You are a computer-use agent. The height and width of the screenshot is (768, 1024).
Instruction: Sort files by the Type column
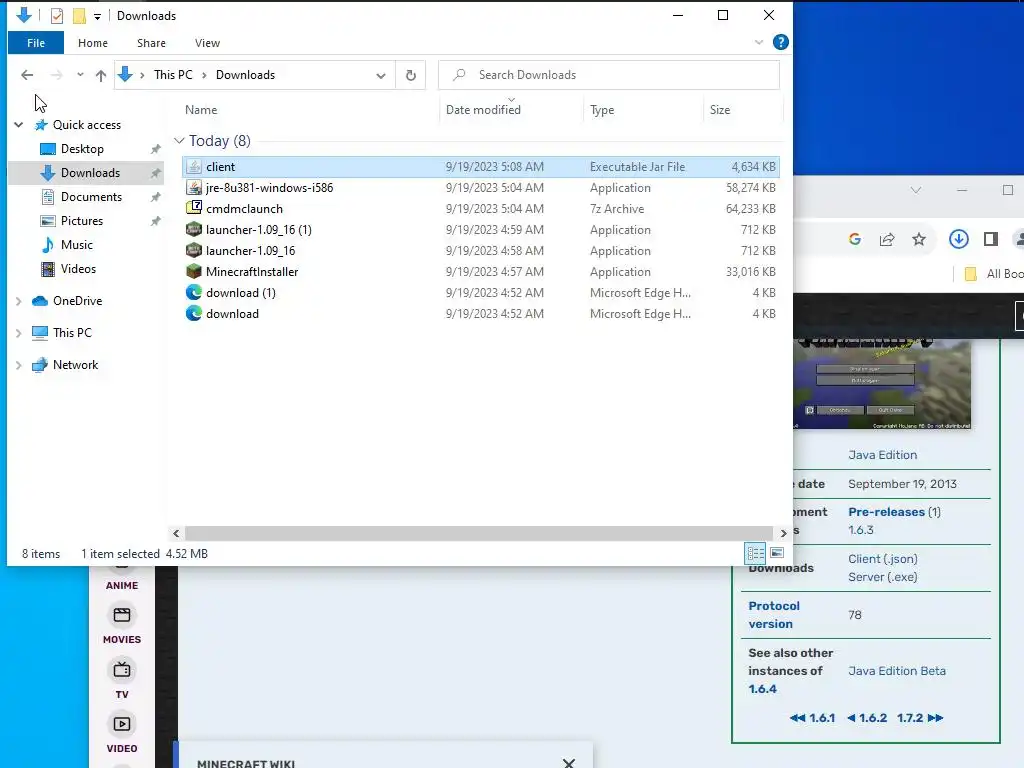pos(602,110)
